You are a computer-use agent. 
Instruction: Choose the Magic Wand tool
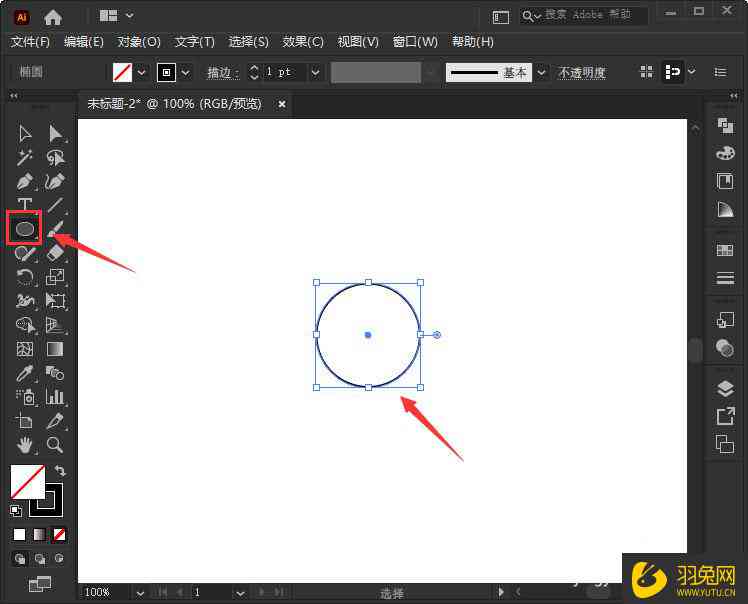[25, 157]
